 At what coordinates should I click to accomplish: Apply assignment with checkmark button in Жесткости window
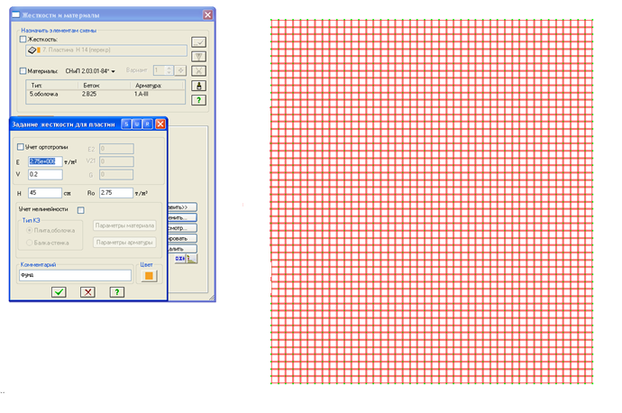pos(199,42)
